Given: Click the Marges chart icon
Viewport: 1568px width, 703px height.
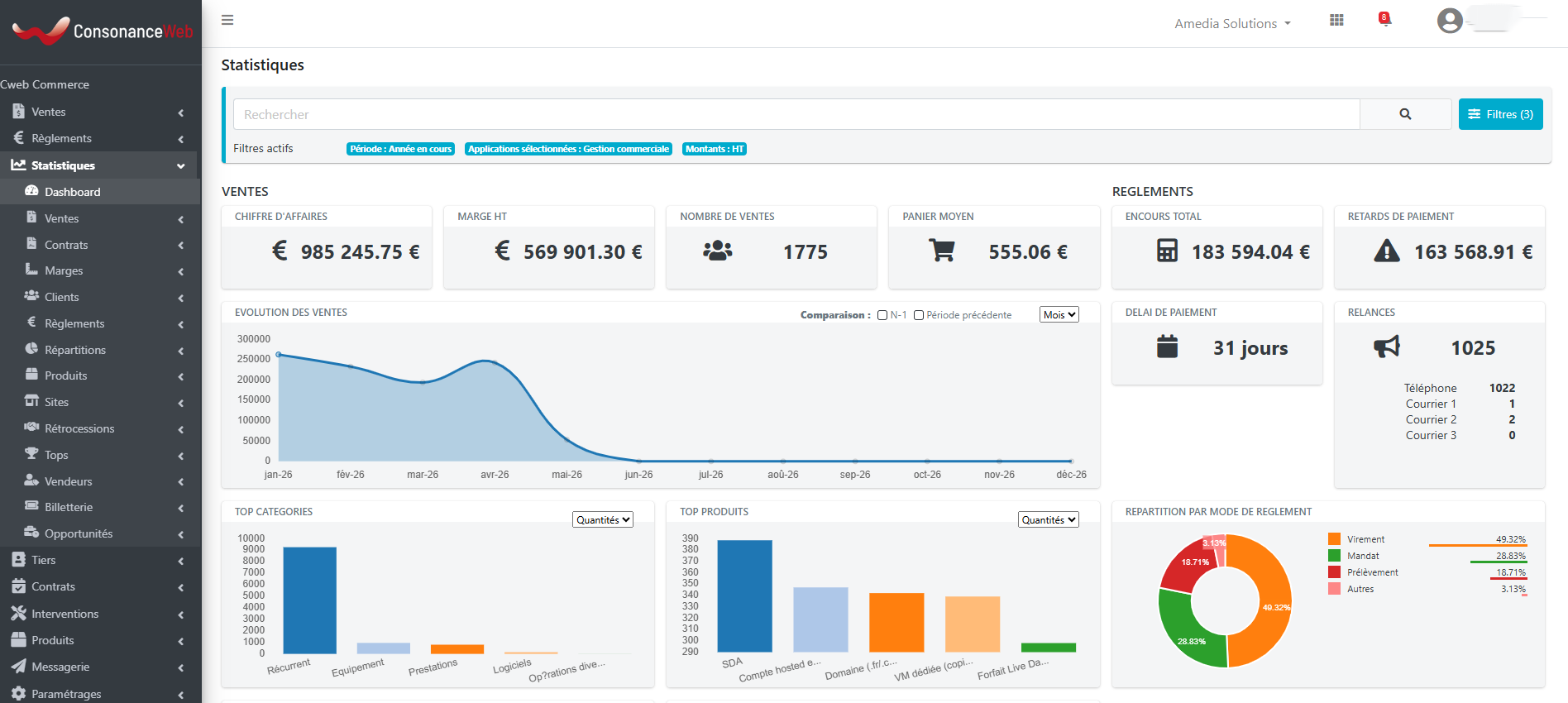Looking at the screenshot, I should click(x=31, y=270).
